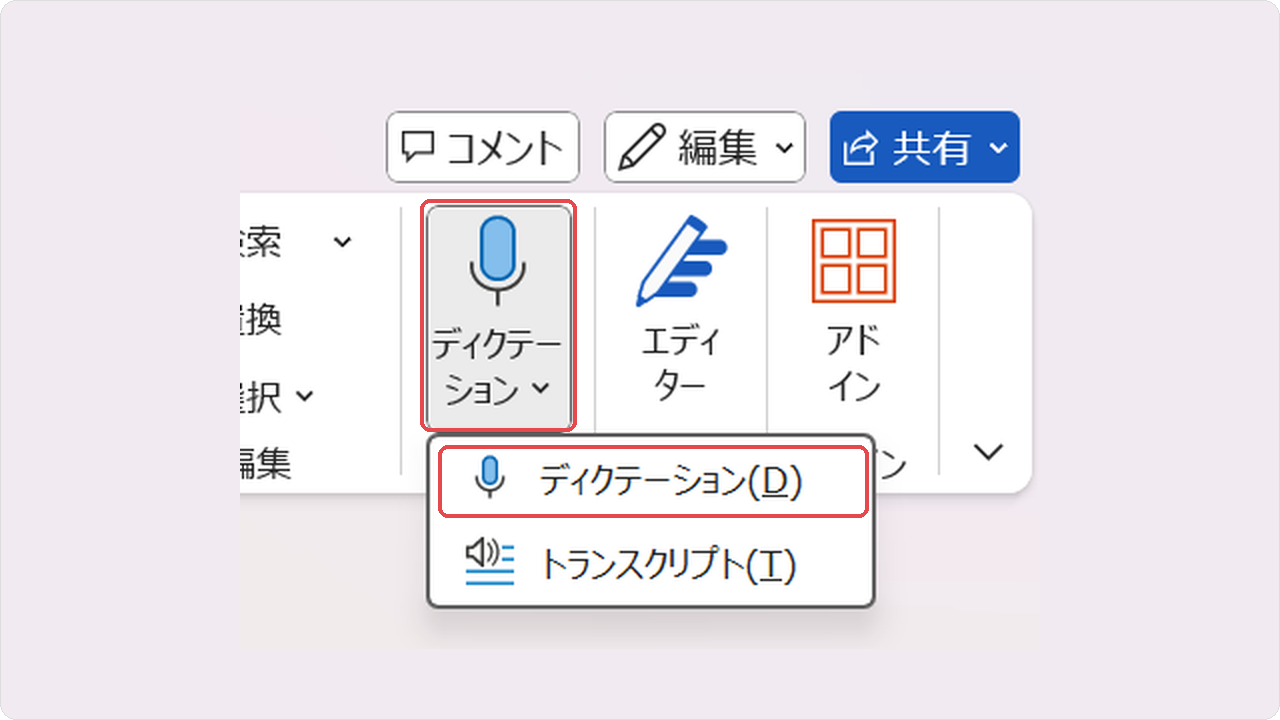The height and width of the screenshot is (720, 1280).
Task: Click the コメント (Comment) button
Action: click(x=483, y=147)
